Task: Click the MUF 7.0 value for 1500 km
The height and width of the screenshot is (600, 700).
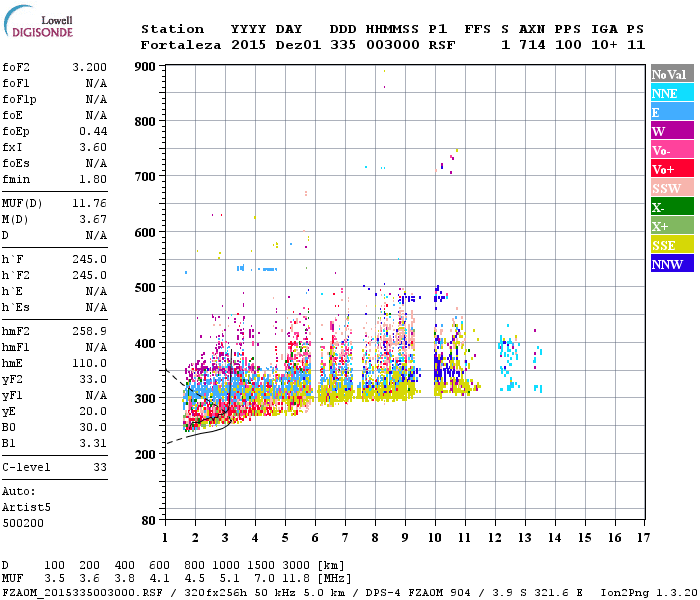Action: (x=264, y=579)
